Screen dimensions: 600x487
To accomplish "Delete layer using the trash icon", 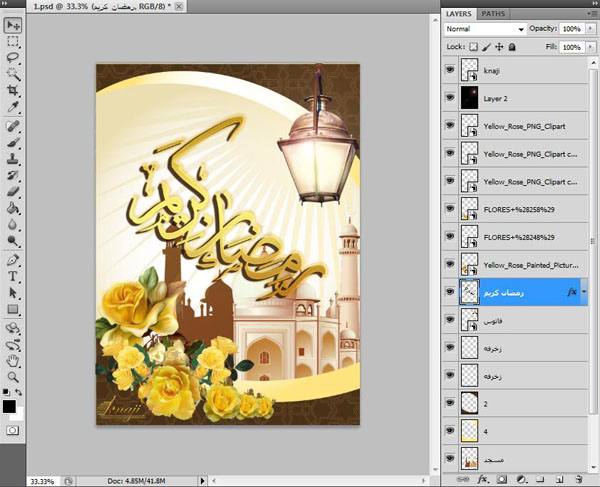I will [578, 480].
